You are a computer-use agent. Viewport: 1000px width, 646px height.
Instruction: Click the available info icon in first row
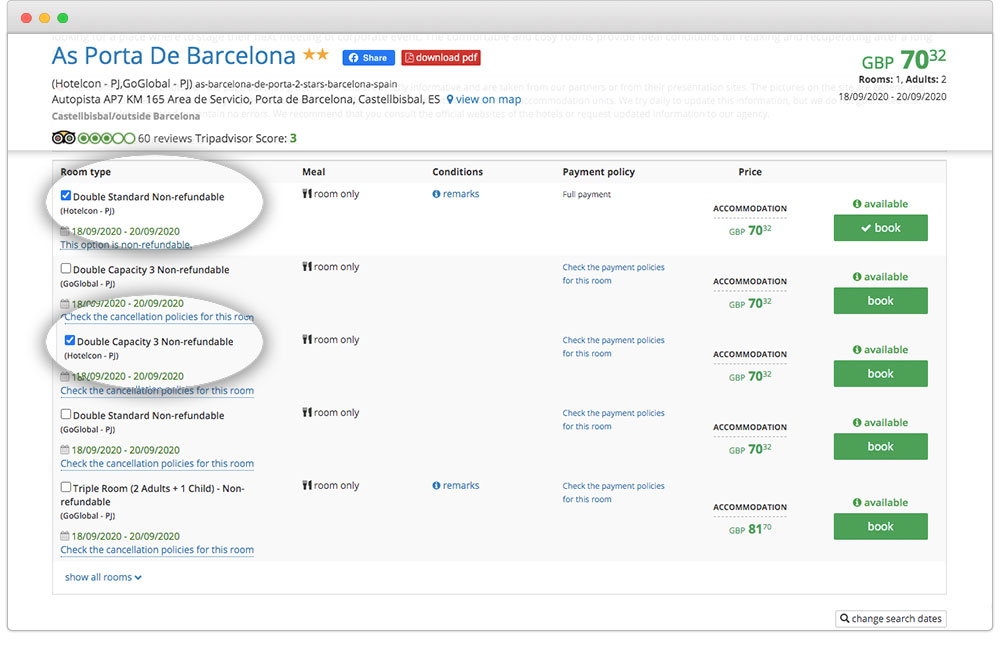[857, 204]
